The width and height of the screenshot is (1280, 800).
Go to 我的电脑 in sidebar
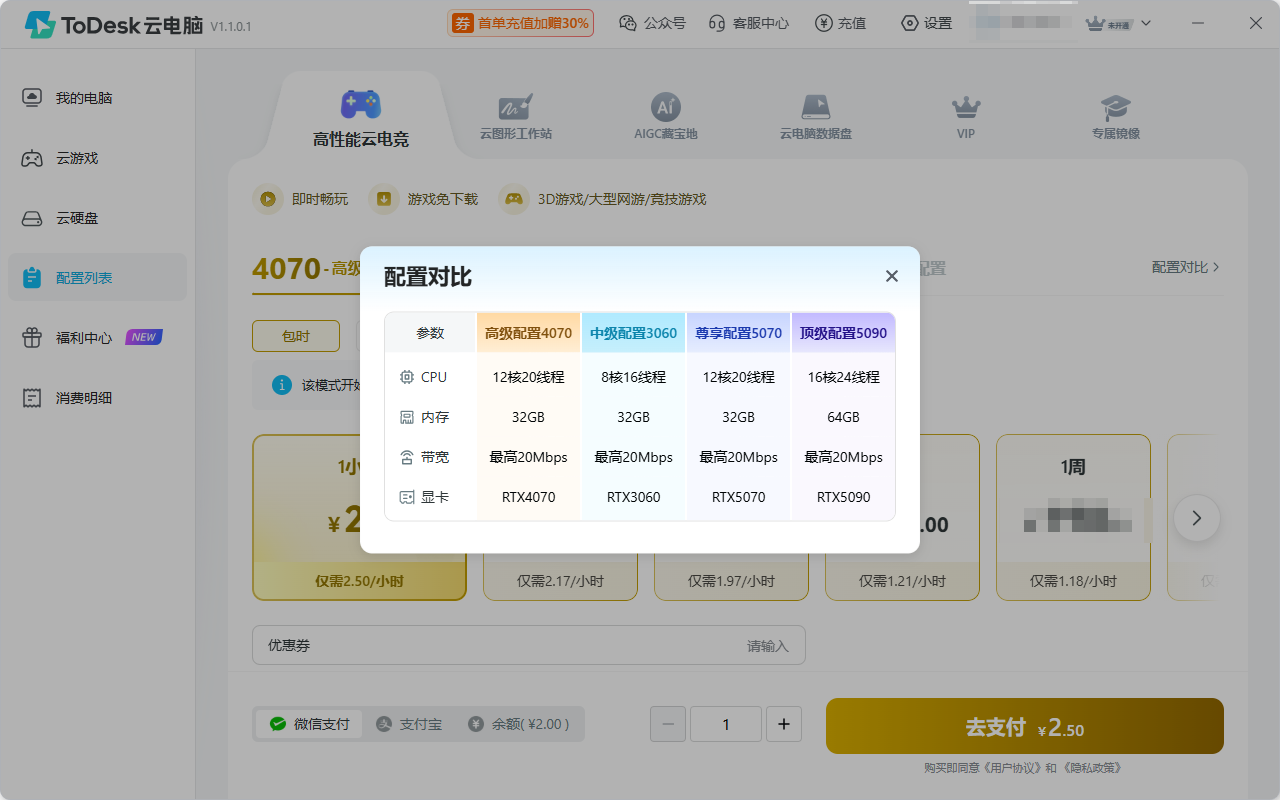(x=97, y=98)
